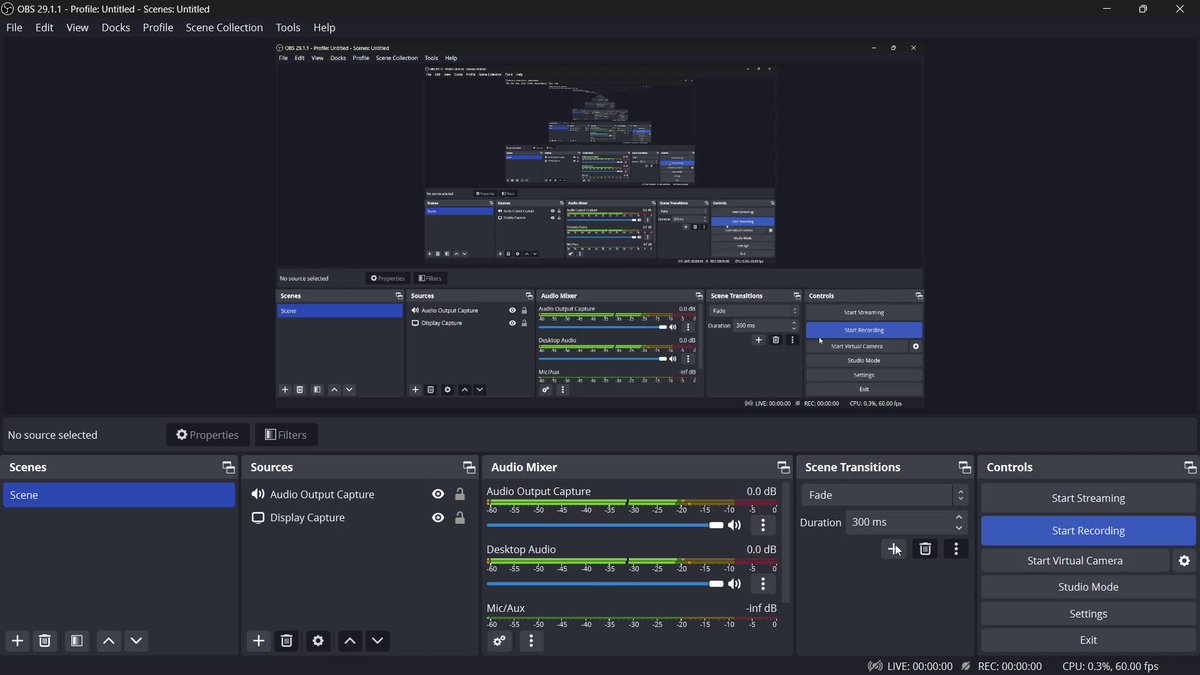Toggle visibility of Display Capture source
Screen dimensions: 1200x675
pyautogui.click(x=438, y=518)
